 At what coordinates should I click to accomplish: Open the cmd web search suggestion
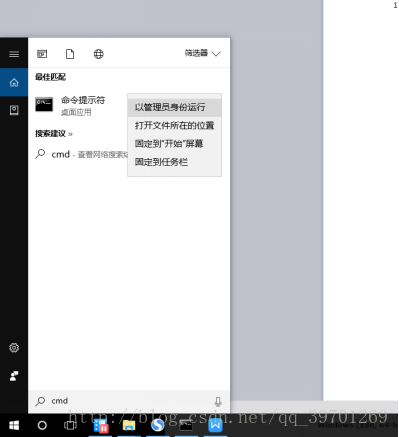click(81, 154)
